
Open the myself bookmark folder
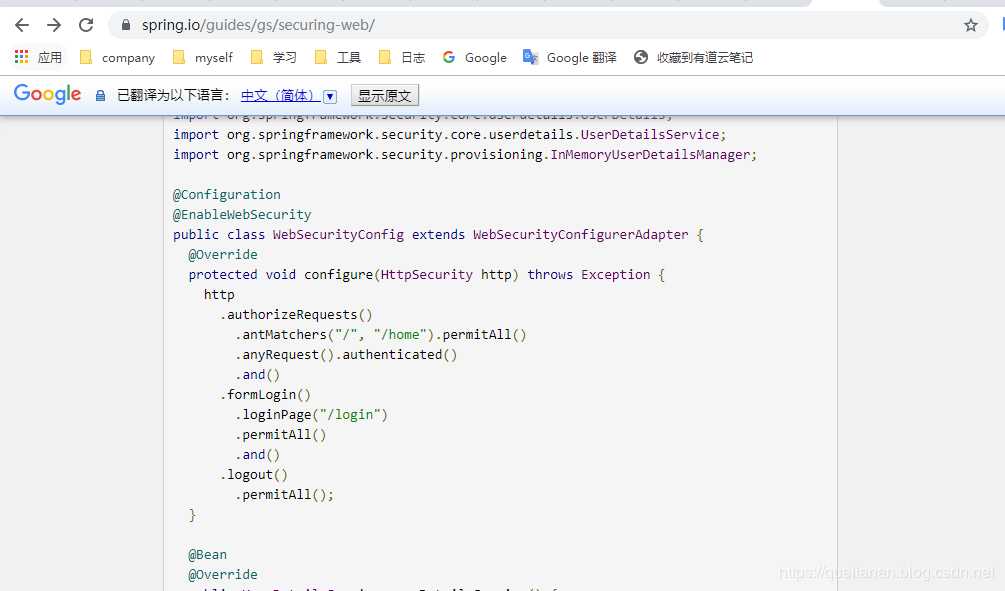(203, 58)
